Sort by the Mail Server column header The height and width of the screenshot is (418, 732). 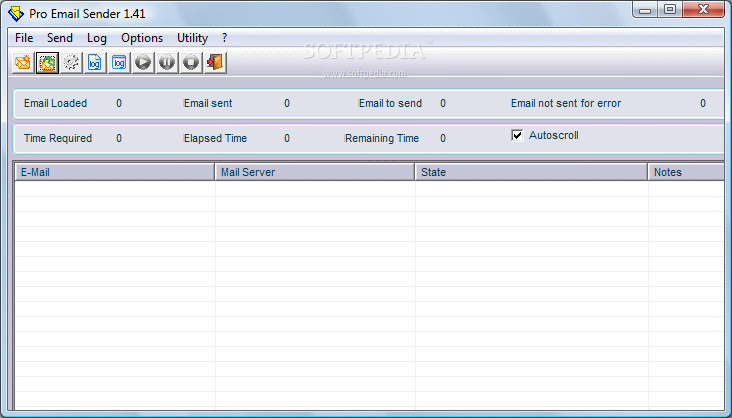315,172
